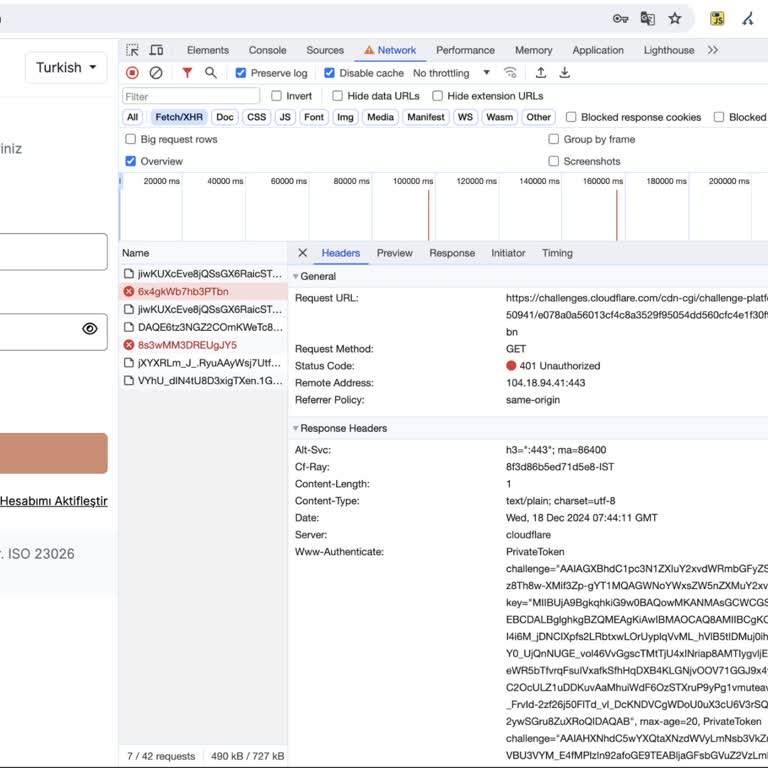Open network search magnifier
The height and width of the screenshot is (768, 768).
[211, 73]
